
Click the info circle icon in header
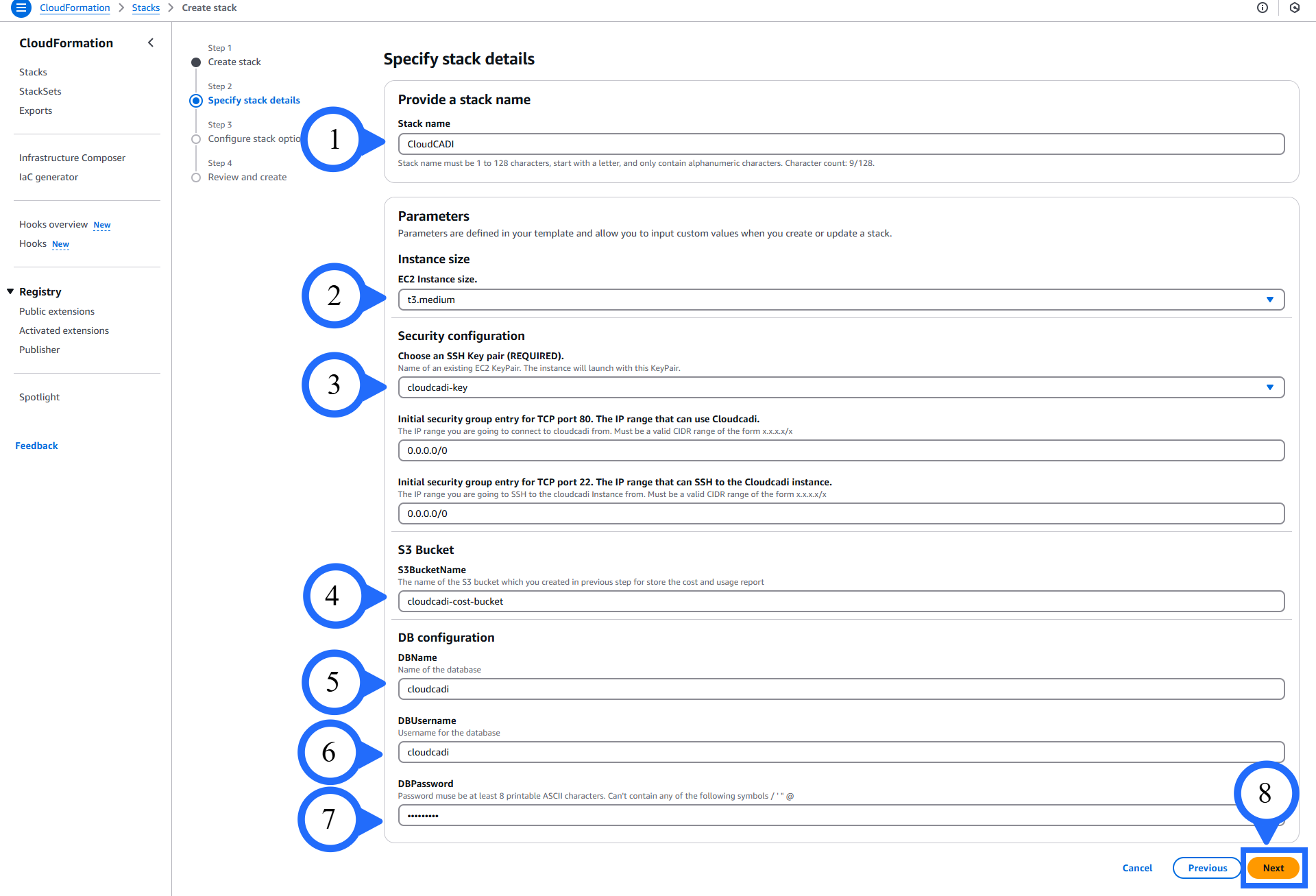(x=1263, y=8)
